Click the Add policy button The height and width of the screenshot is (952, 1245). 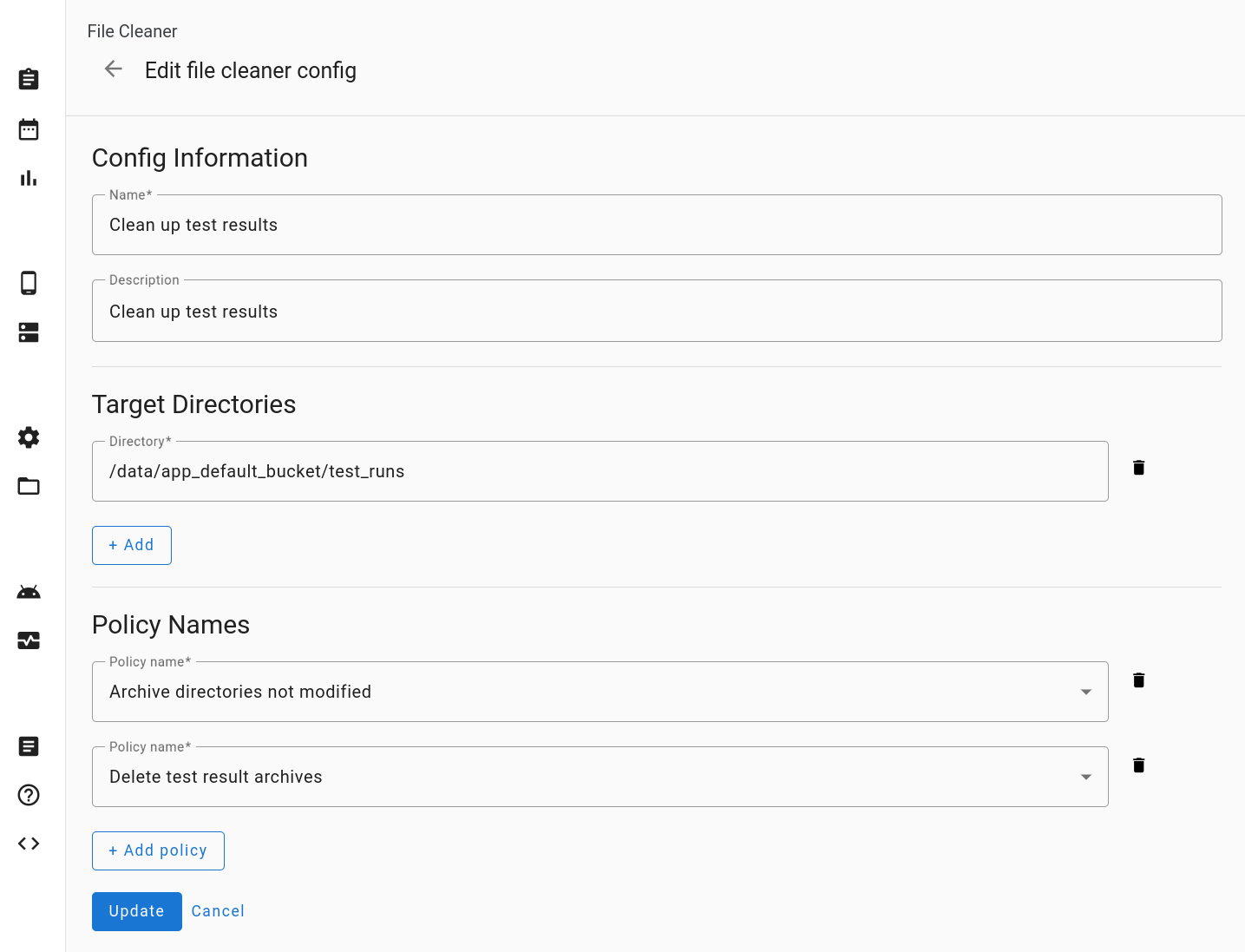158,850
